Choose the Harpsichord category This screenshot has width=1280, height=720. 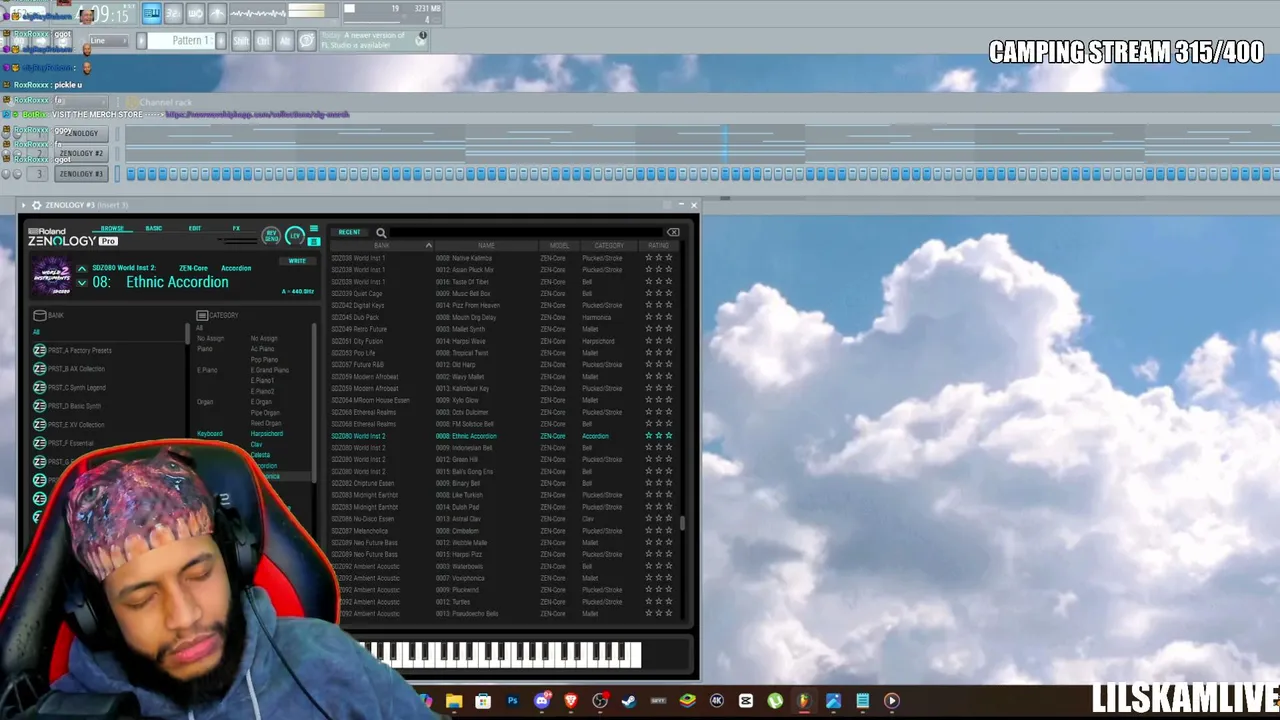pos(267,434)
